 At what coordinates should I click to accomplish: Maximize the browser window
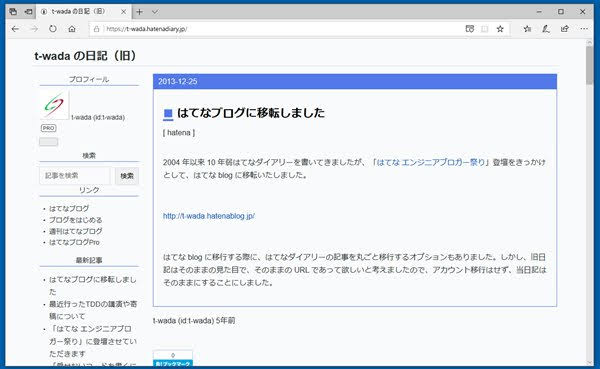(561, 12)
